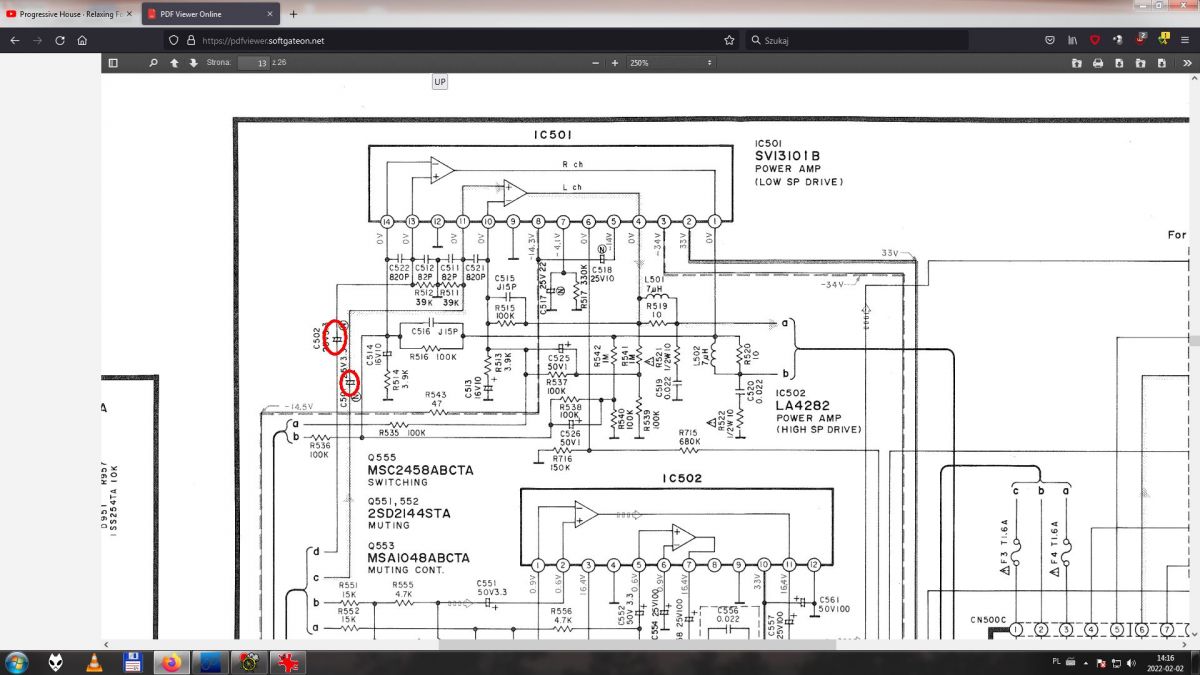
Task: Open the zoom level 250% selector
Action: click(672, 62)
